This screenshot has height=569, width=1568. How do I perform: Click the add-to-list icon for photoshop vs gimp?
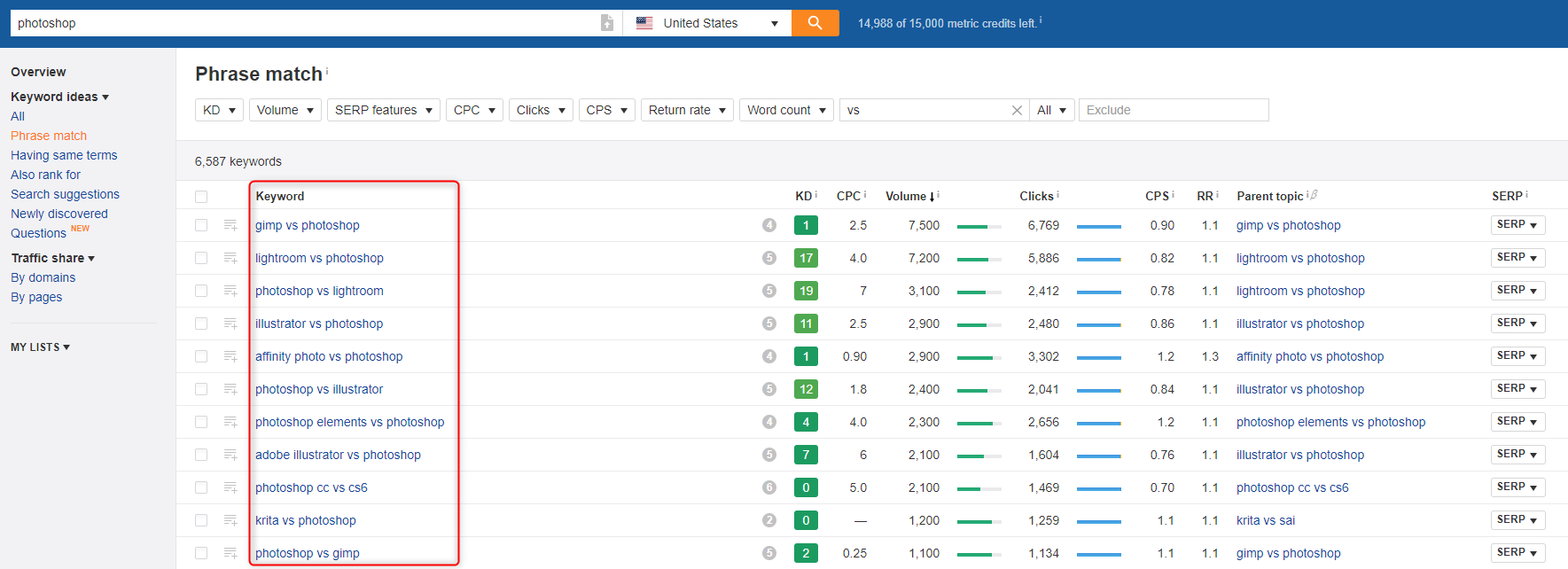coord(230,553)
